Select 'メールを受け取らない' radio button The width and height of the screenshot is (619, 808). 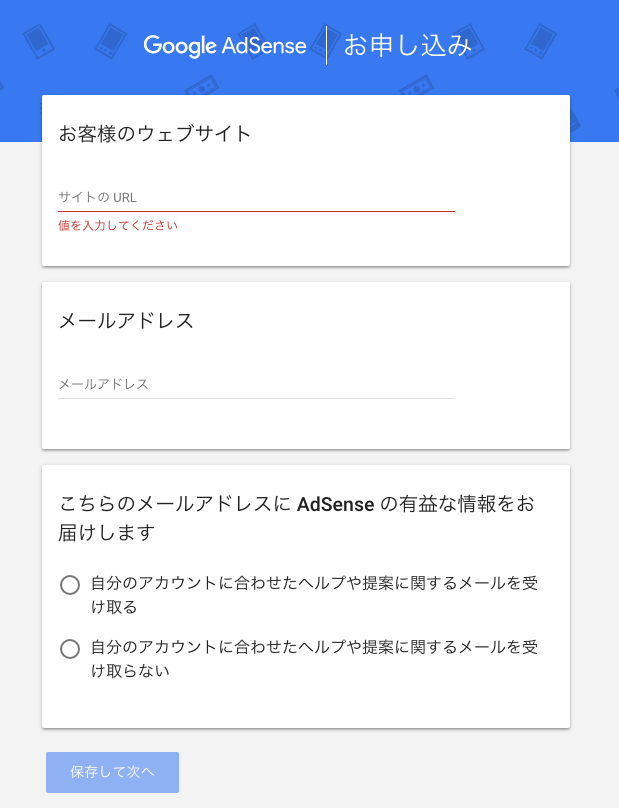(70, 649)
